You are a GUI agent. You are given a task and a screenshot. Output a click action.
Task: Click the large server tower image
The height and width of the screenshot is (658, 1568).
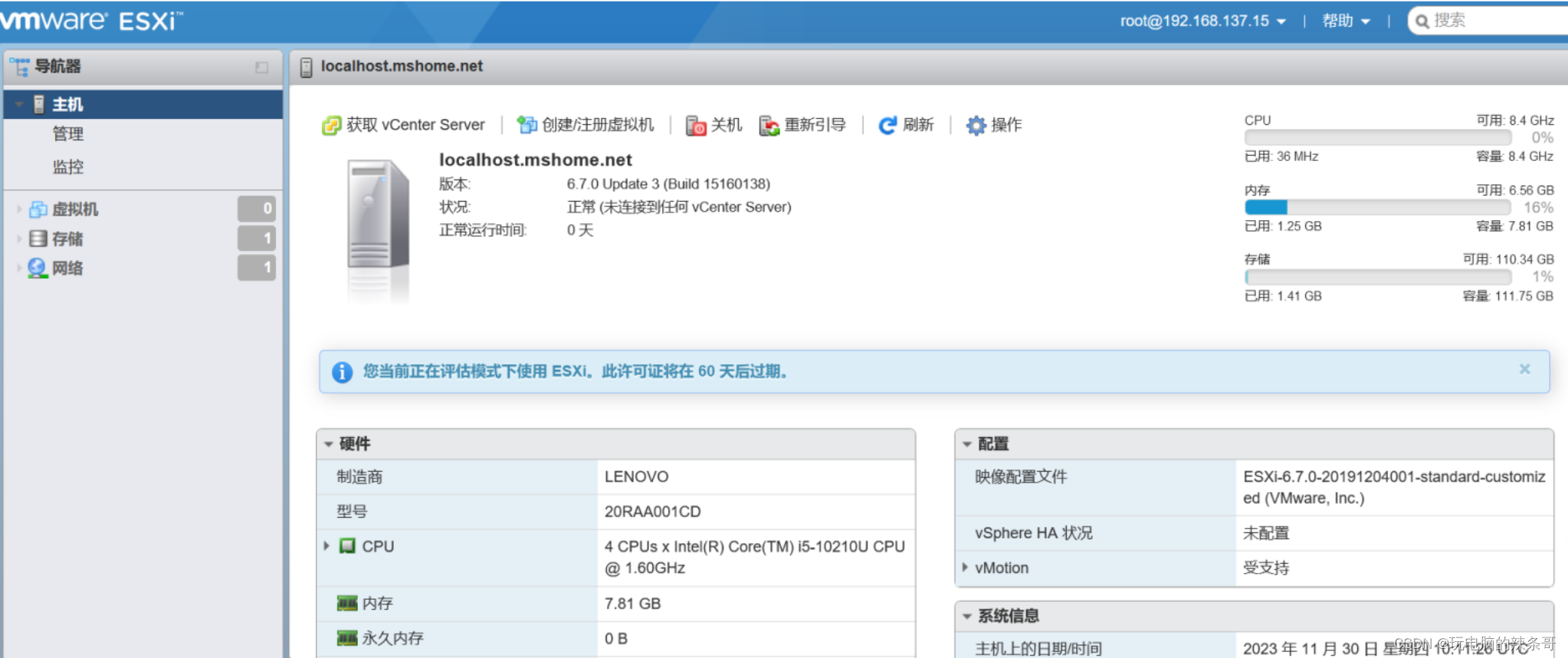(378, 215)
